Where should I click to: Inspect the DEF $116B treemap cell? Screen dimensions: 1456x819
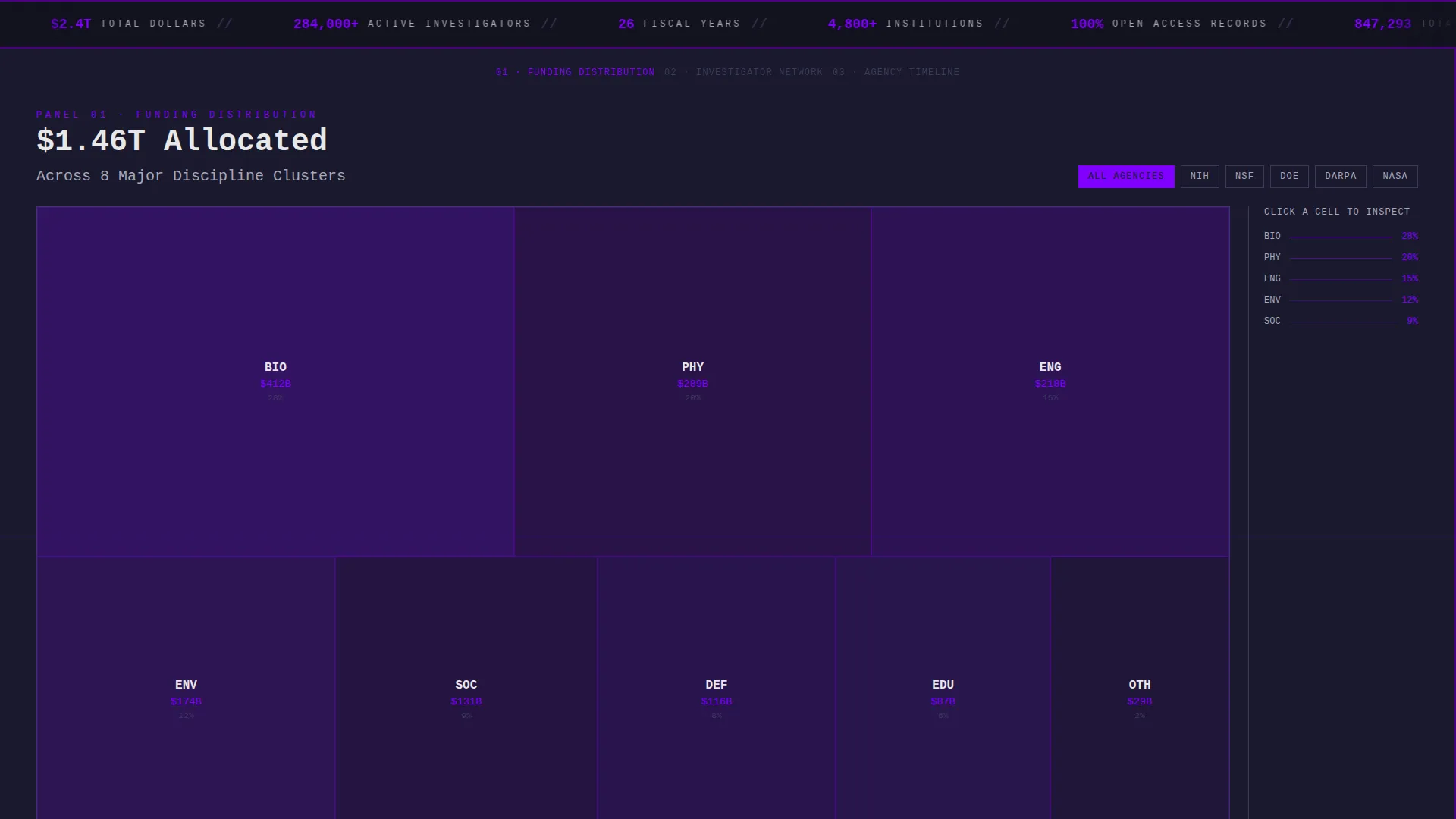[717, 688]
